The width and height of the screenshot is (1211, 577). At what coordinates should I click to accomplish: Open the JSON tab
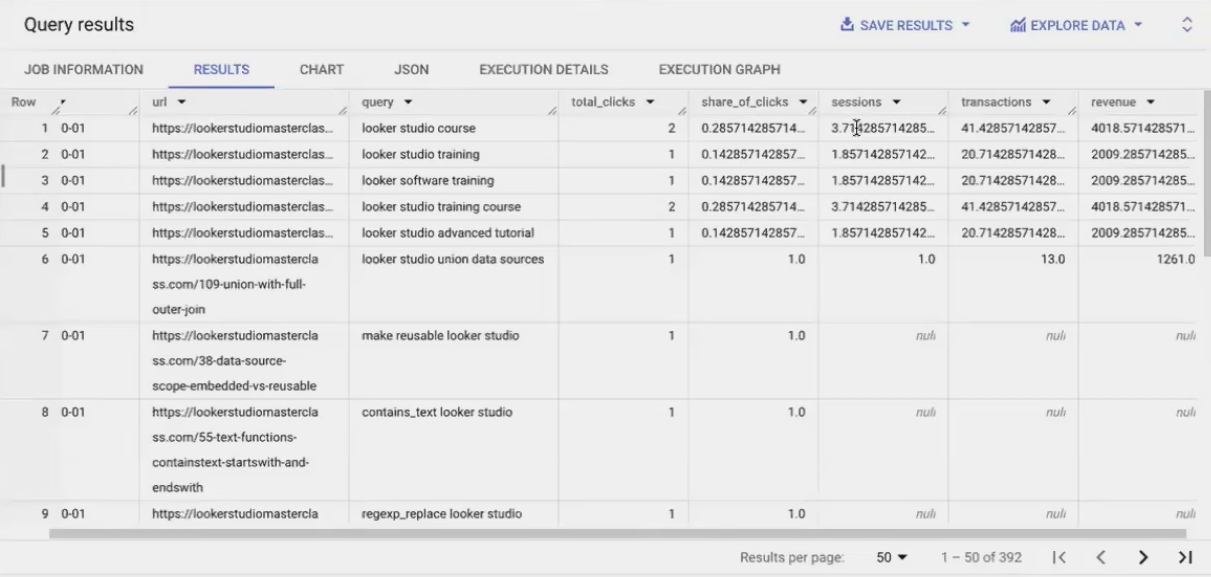point(412,70)
